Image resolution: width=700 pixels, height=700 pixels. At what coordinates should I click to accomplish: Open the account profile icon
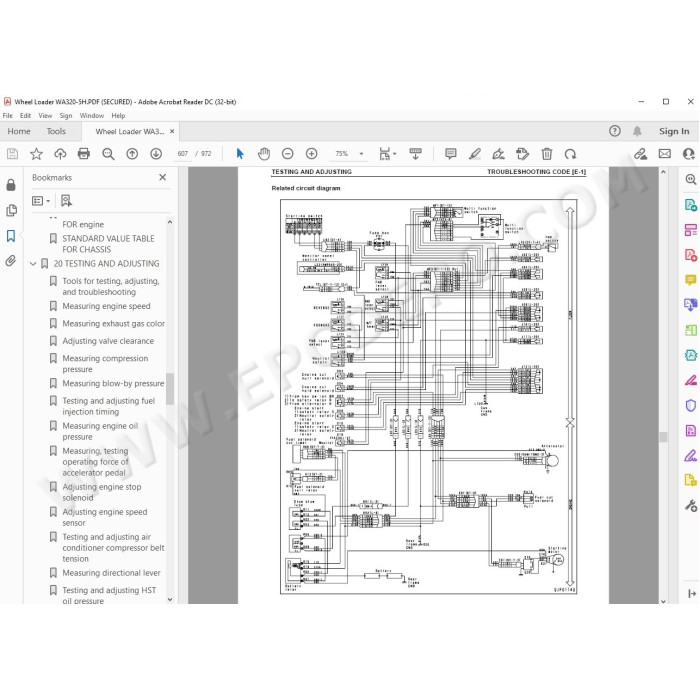tap(689, 154)
